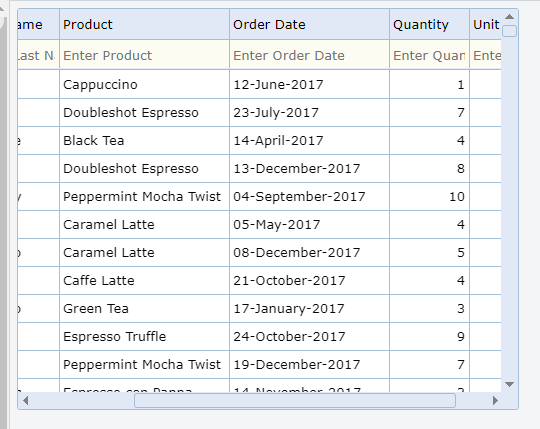
Task: Click the scroll down arrow icon
Action: (509, 384)
